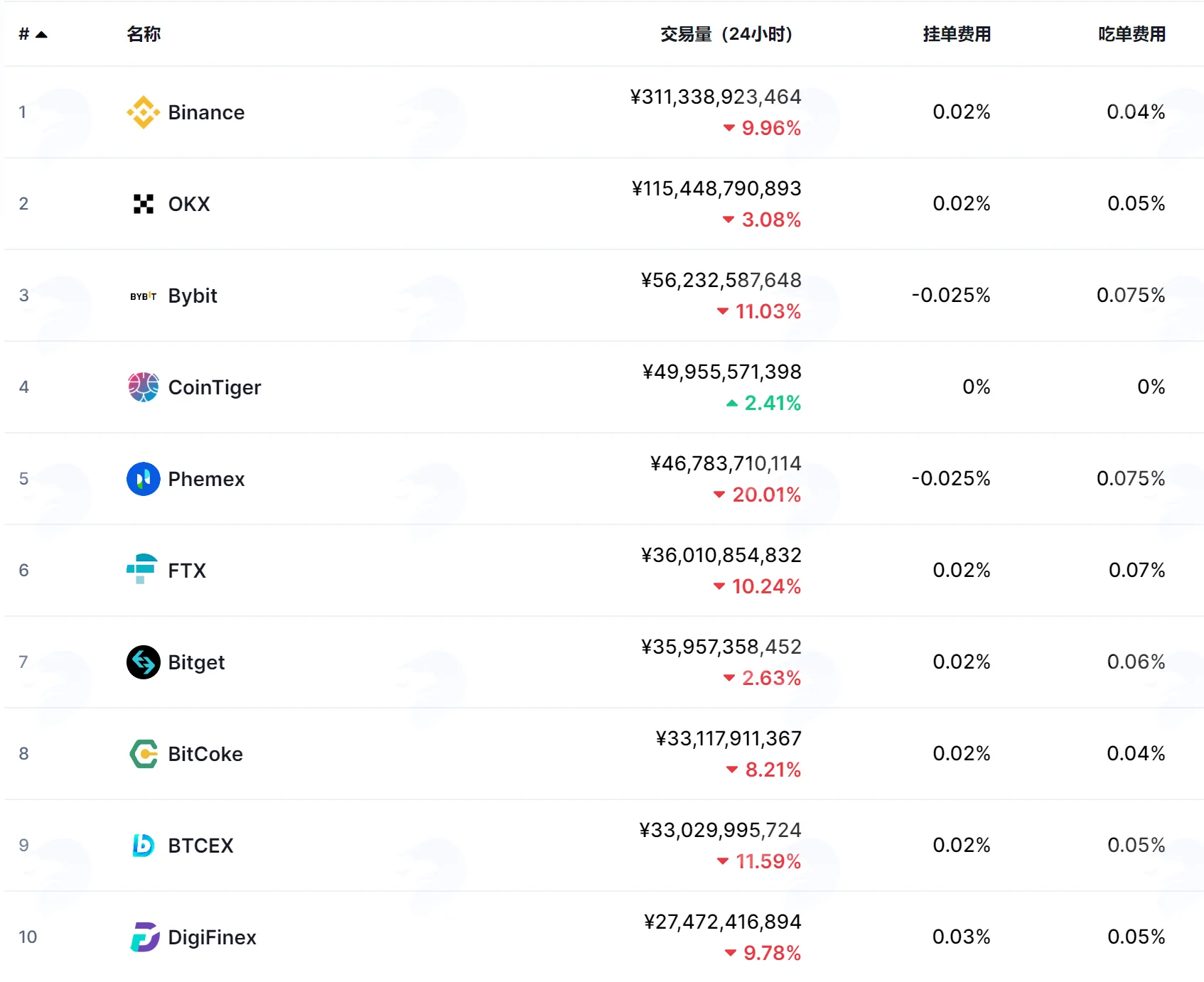Open the DigiFinex exchange name link

[x=212, y=937]
